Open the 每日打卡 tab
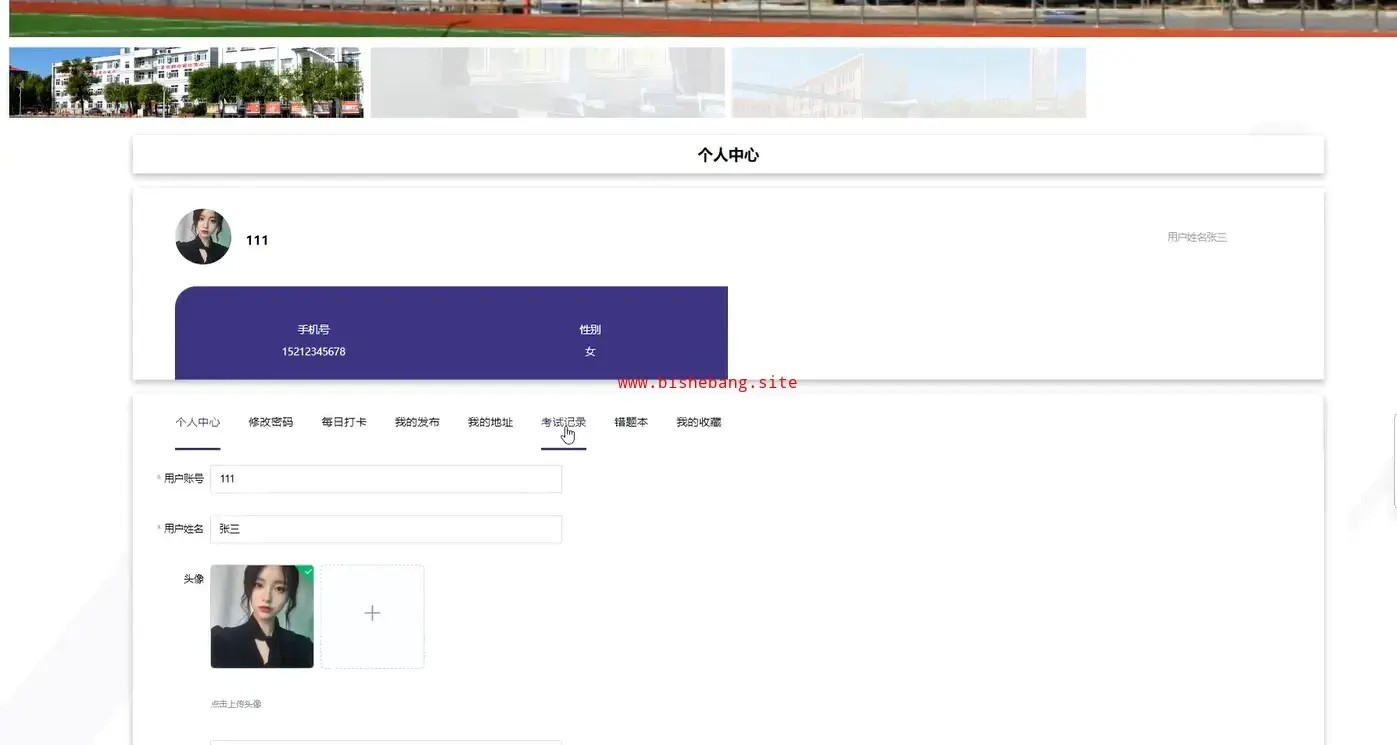The image size is (1397, 745). (x=343, y=422)
